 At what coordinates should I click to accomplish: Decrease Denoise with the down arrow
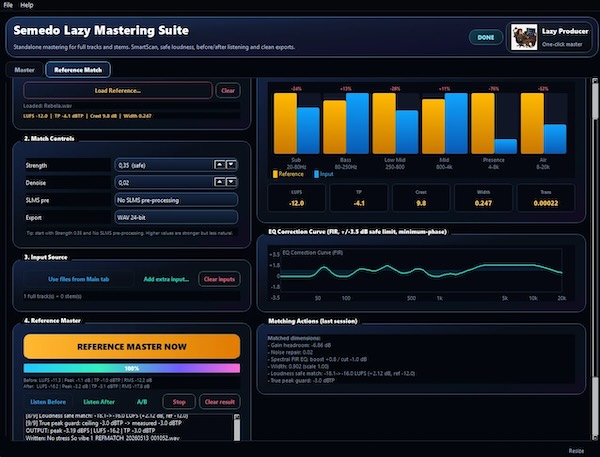(231, 182)
